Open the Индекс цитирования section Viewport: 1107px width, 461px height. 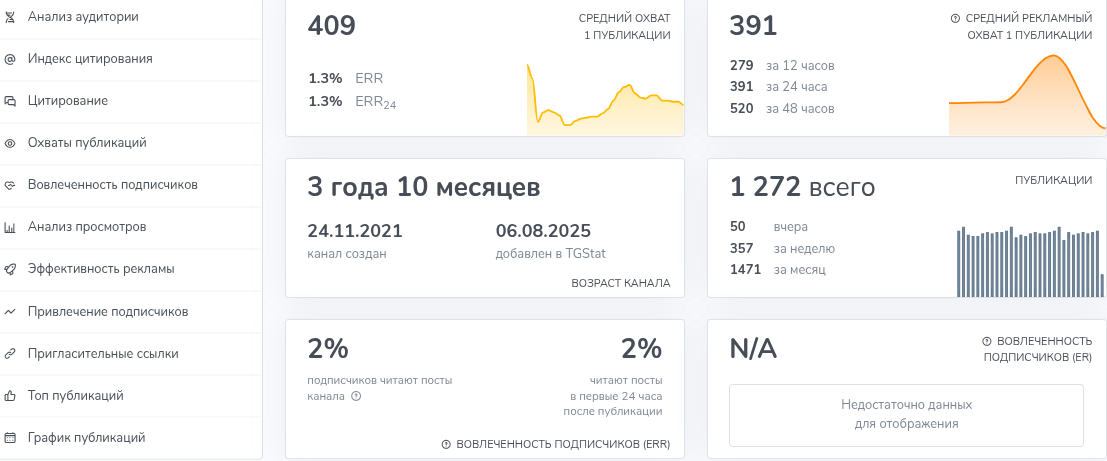click(x=131, y=59)
